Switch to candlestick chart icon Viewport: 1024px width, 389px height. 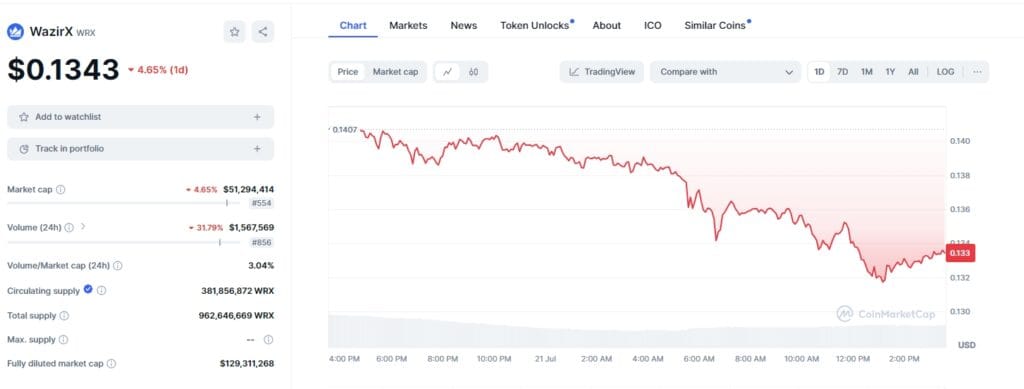[x=473, y=72]
